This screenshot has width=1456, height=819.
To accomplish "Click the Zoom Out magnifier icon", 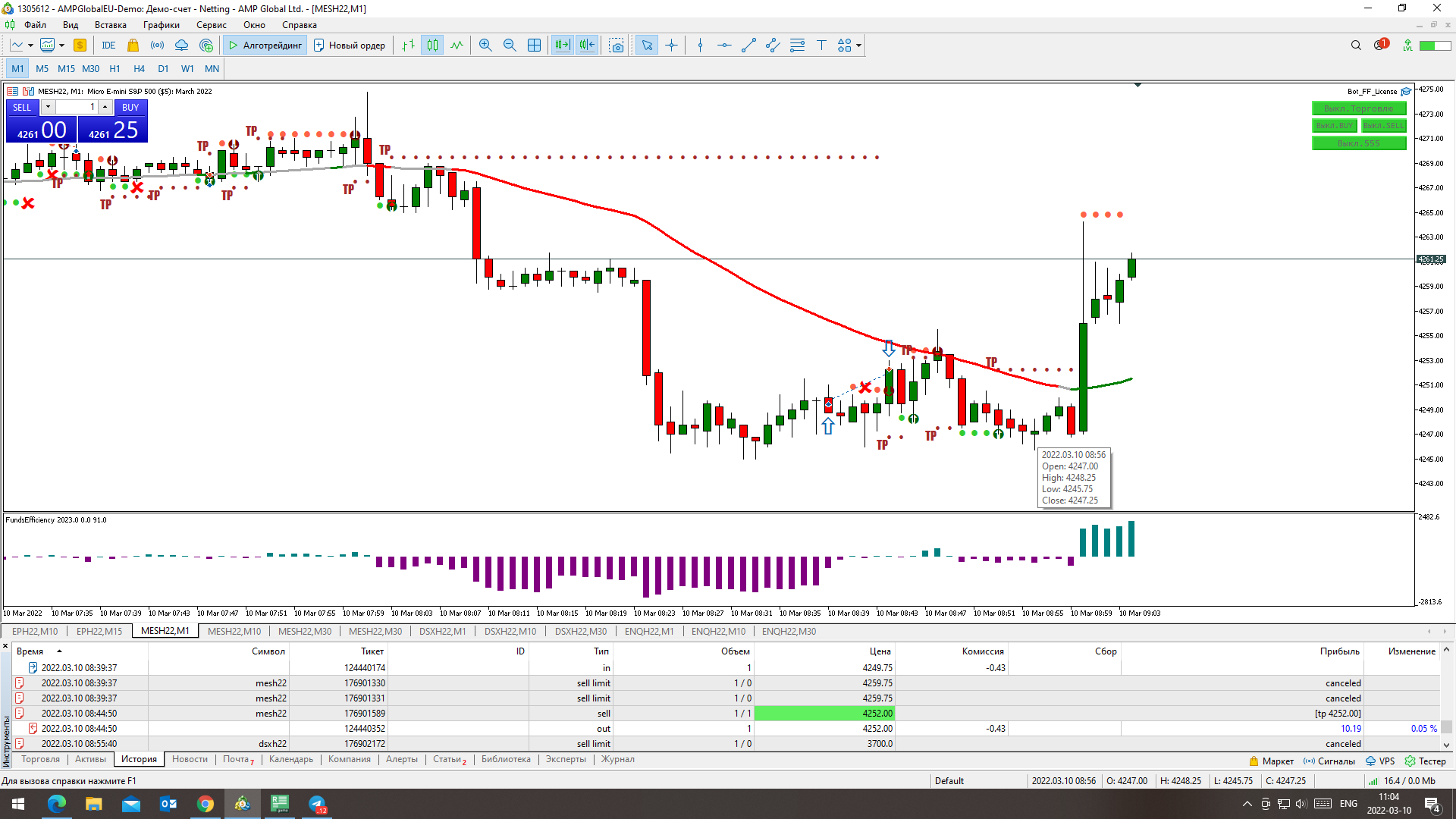I will tap(510, 45).
